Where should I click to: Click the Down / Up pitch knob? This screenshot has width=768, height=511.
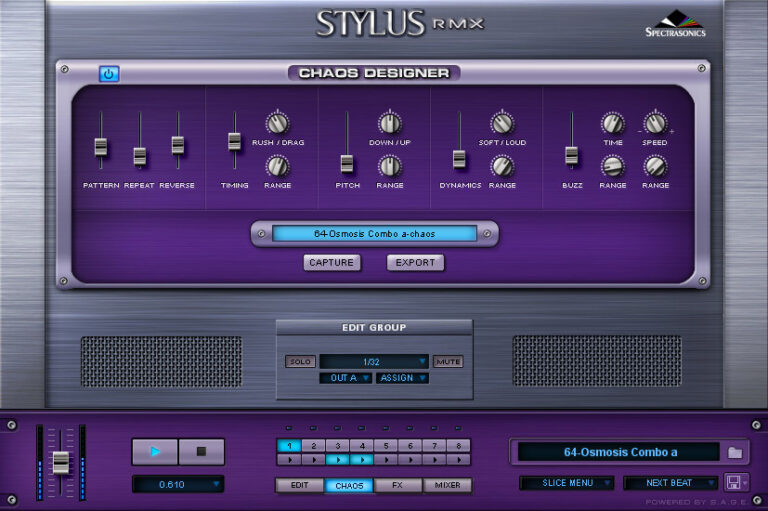[390, 123]
